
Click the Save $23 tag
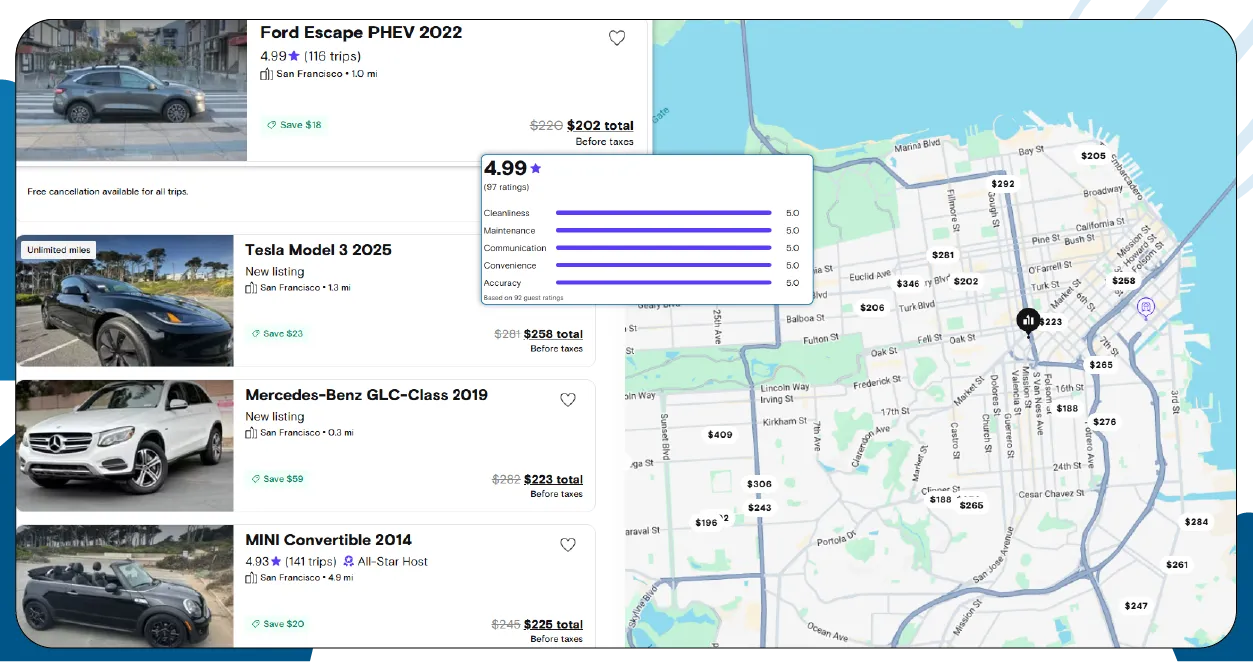[278, 334]
